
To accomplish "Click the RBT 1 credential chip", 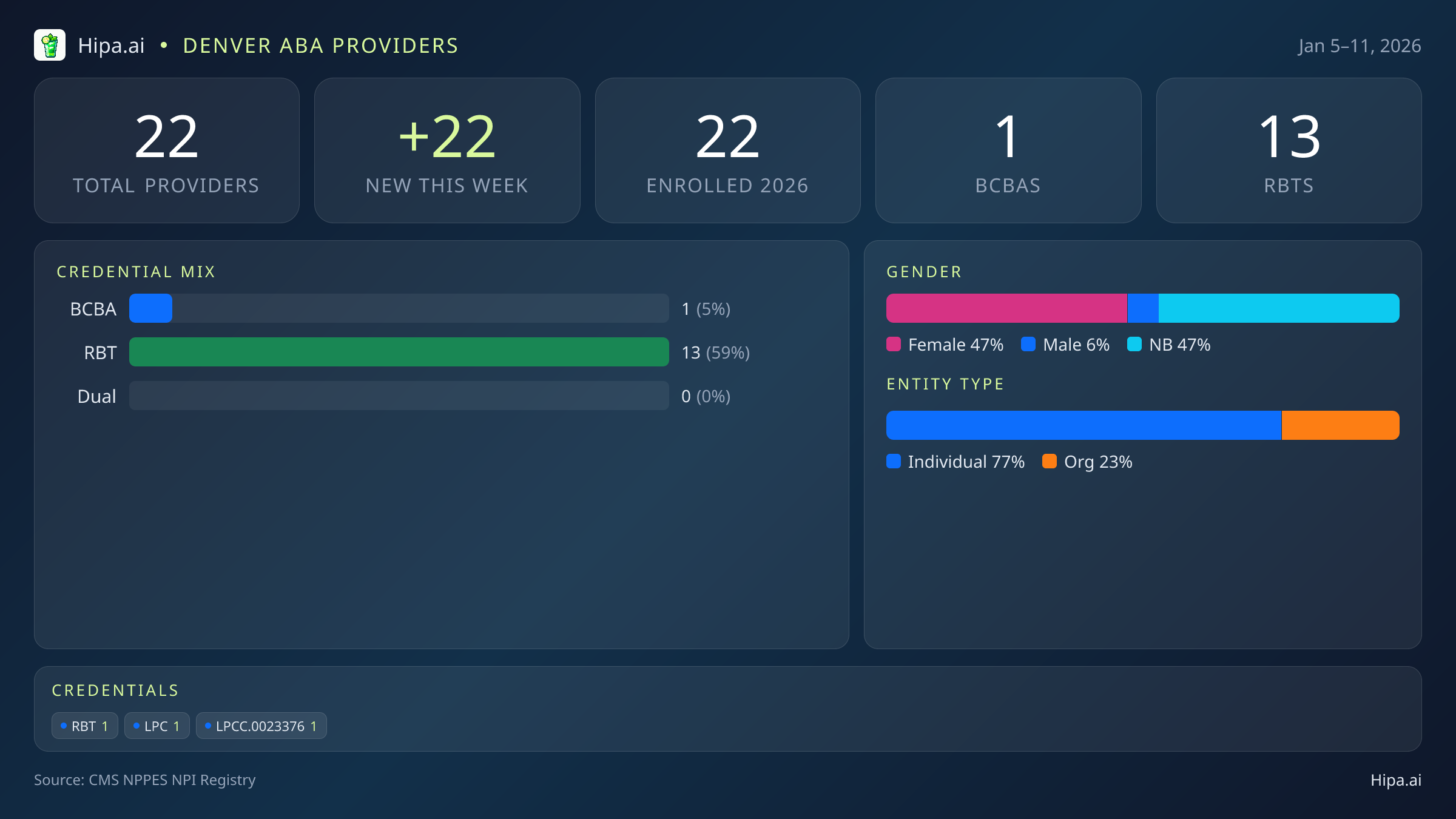I will pyautogui.click(x=84, y=726).
